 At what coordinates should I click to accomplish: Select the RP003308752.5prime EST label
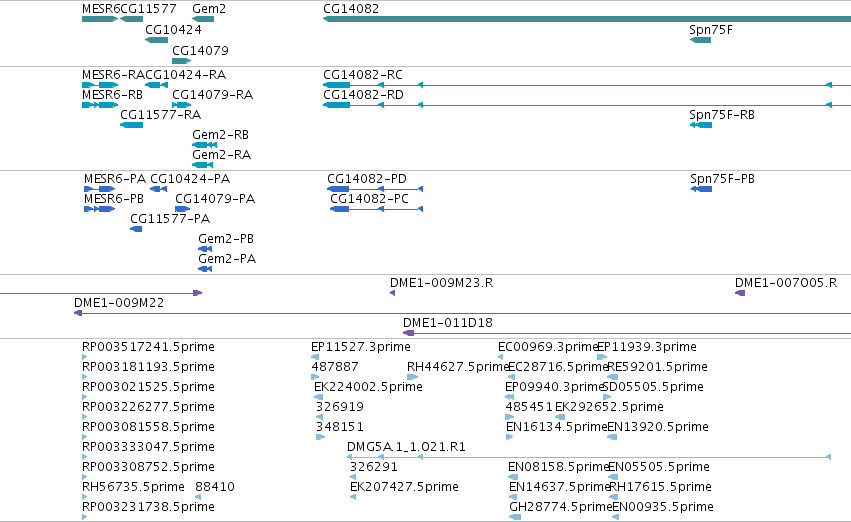[148, 468]
